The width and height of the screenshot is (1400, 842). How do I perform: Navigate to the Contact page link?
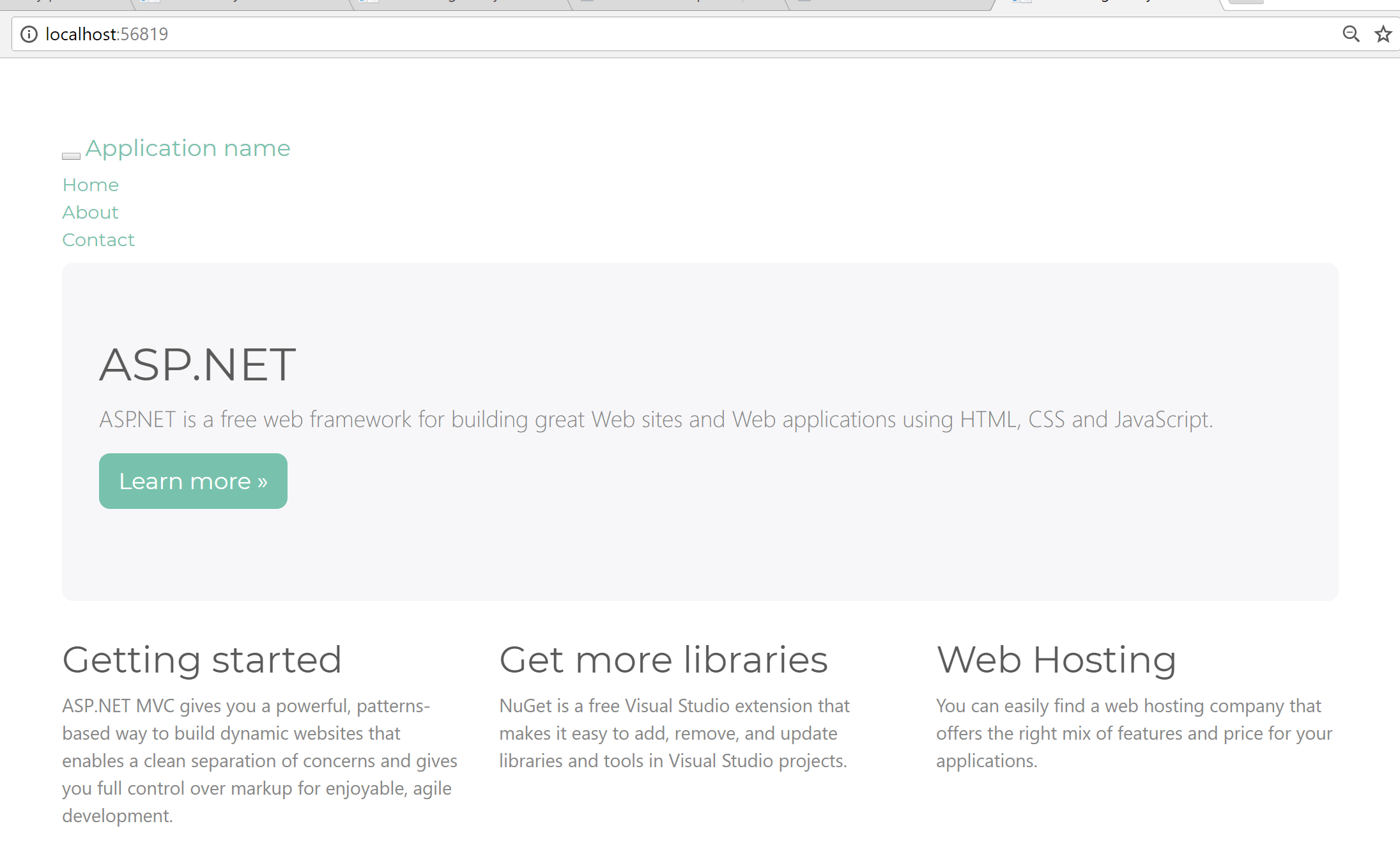pyautogui.click(x=98, y=240)
